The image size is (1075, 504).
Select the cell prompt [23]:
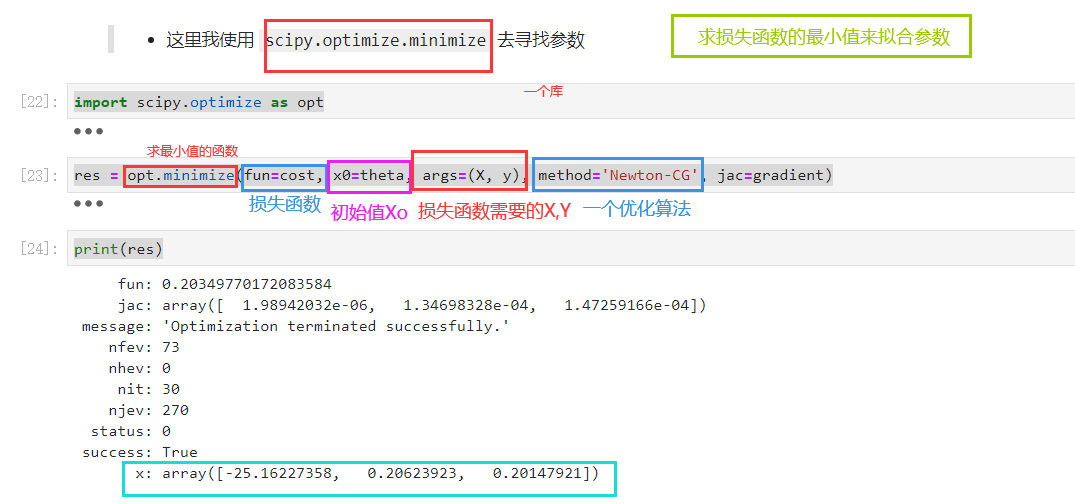(x=39, y=176)
